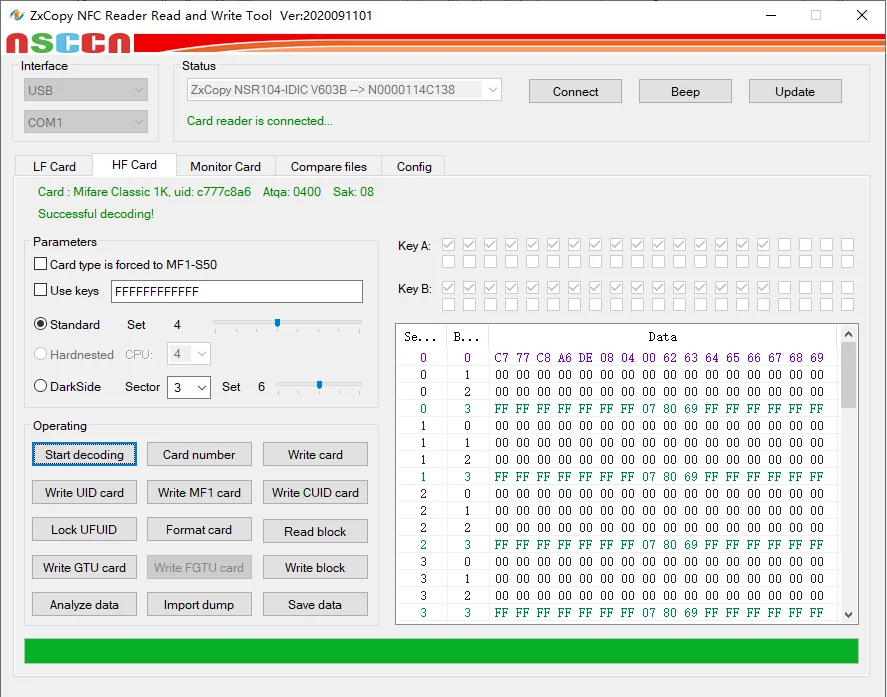The width and height of the screenshot is (887, 697).
Task: Click Write CUID card
Action: 315,492
